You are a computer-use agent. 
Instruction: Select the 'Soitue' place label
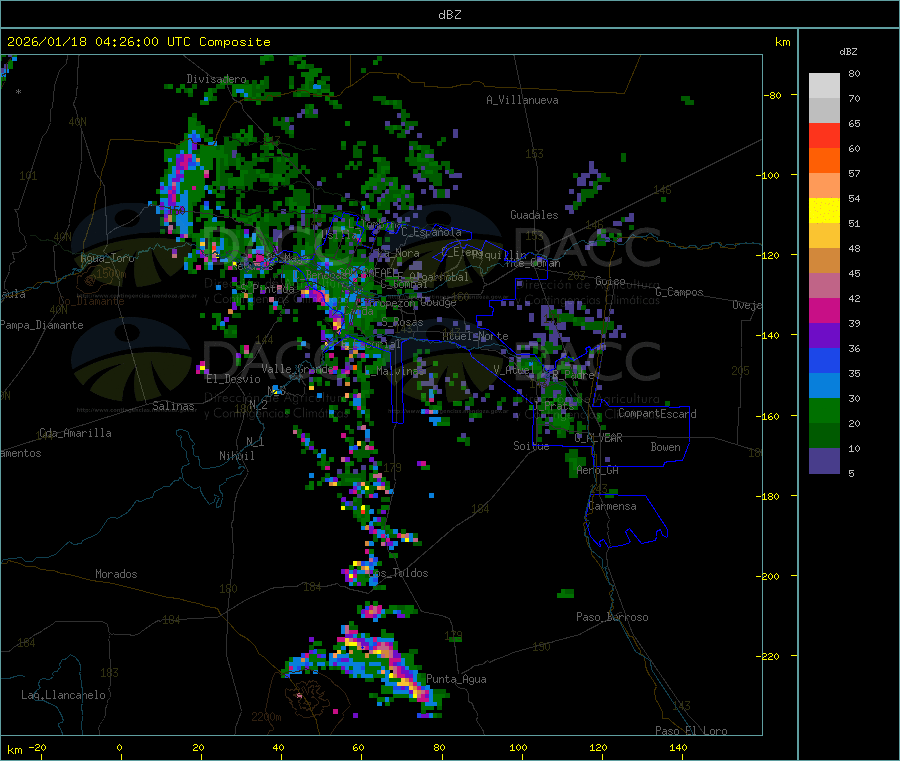tap(532, 446)
